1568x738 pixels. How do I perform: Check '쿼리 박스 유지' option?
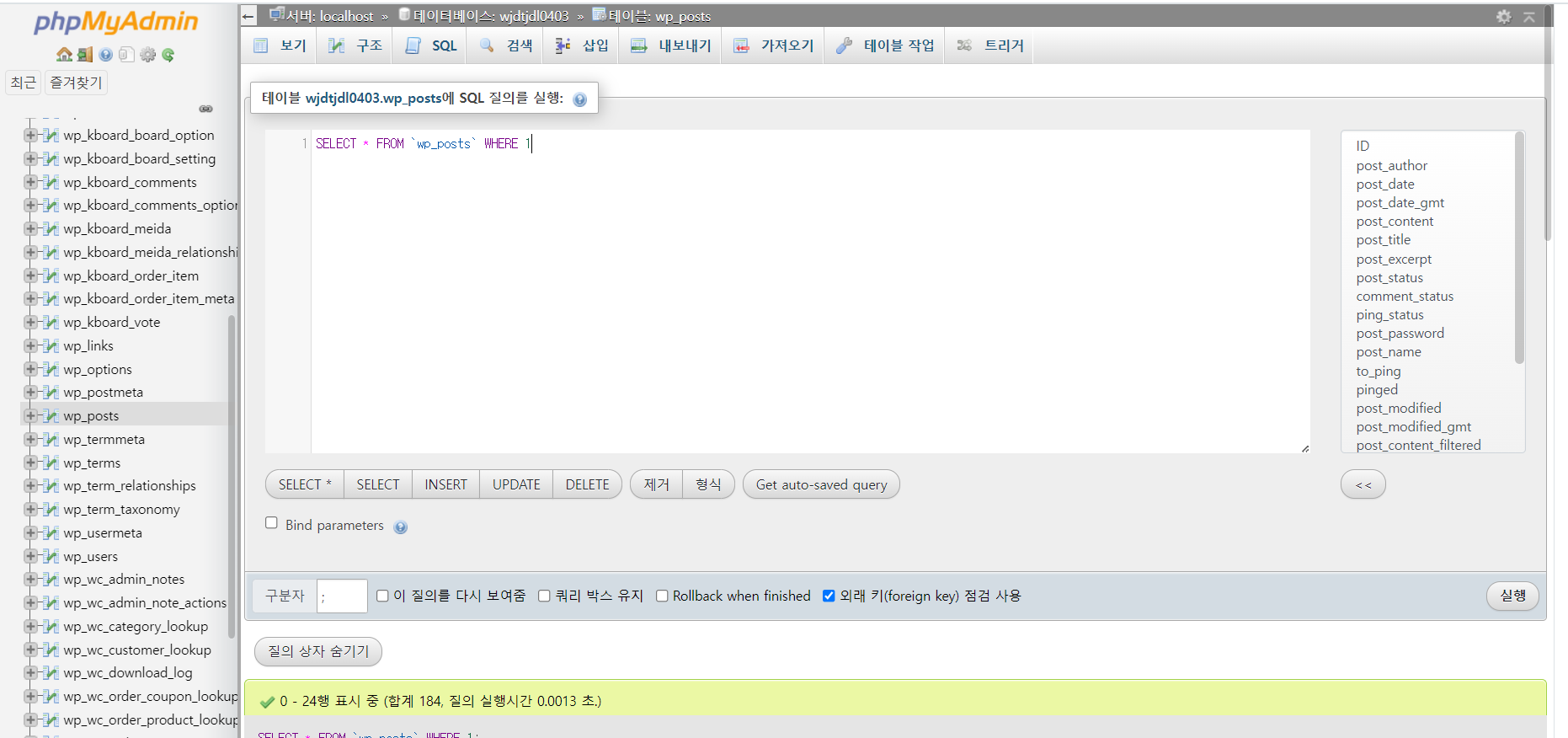pos(544,596)
